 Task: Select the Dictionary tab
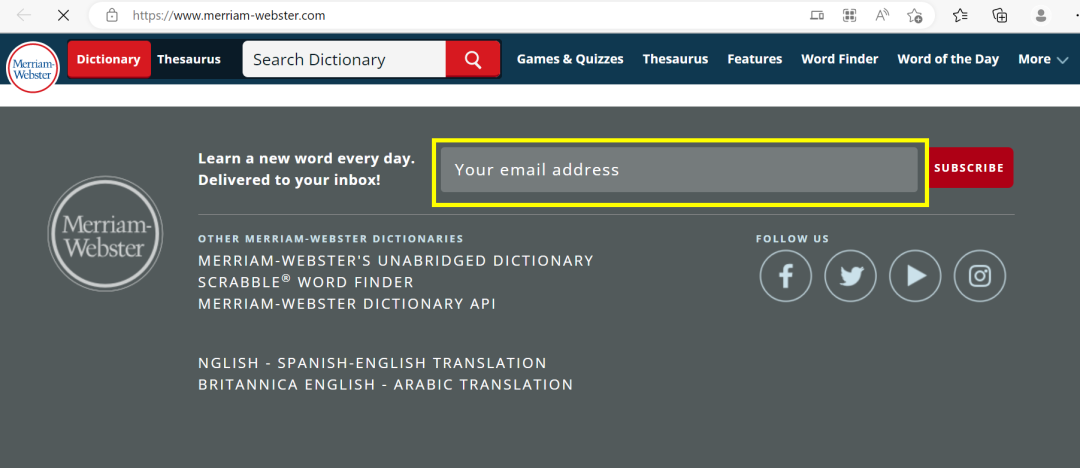[x=108, y=59]
